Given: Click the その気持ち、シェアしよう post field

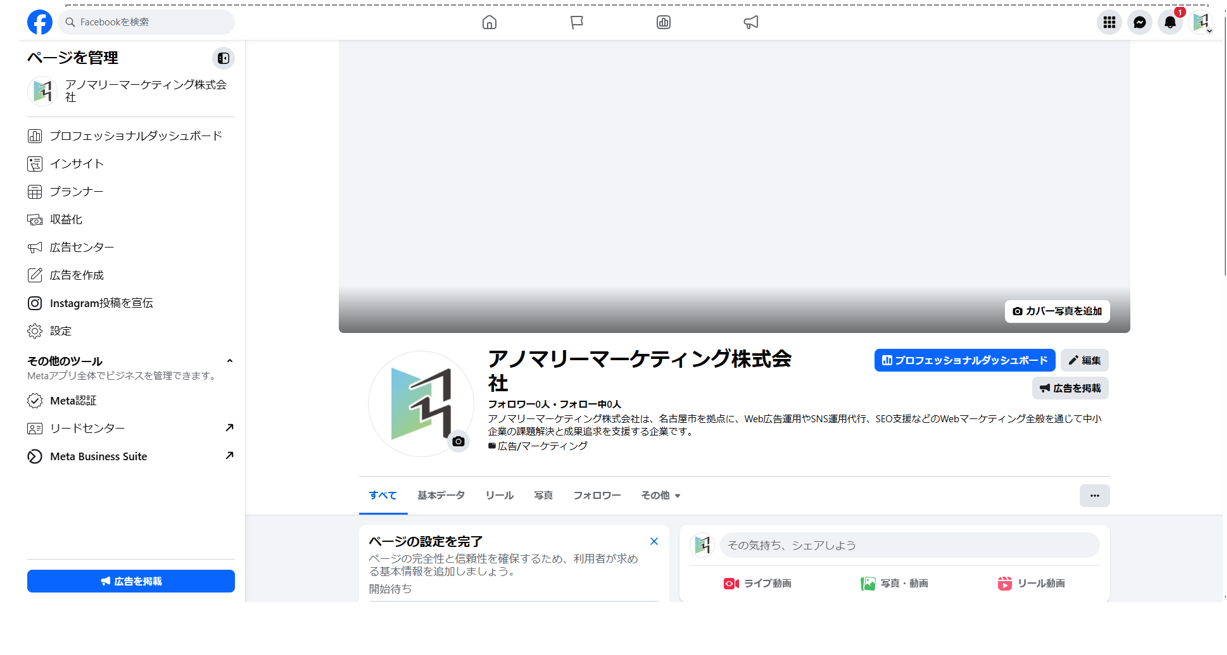Looking at the screenshot, I should 909,545.
